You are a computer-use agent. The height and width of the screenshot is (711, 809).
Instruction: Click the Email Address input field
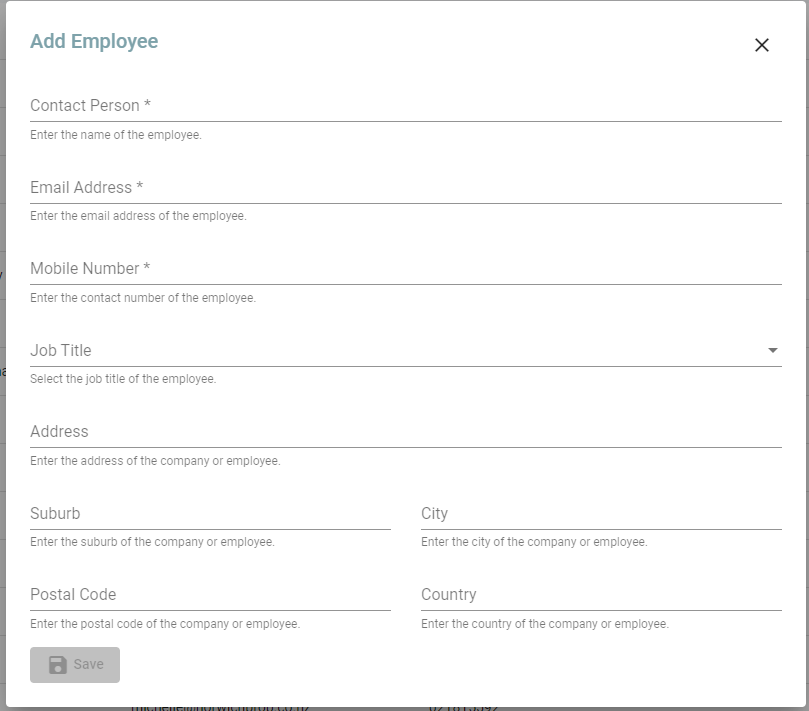tap(400, 188)
